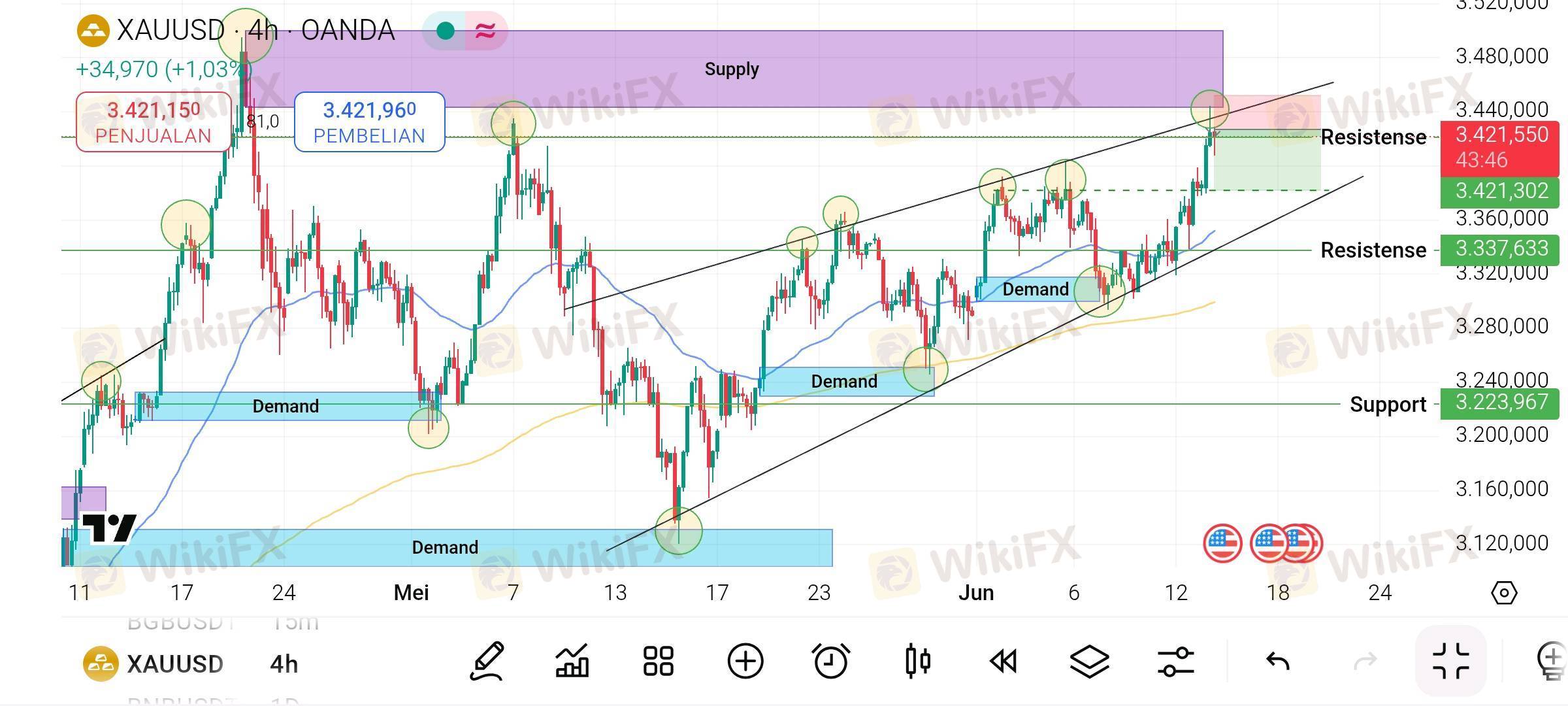This screenshot has height=706, width=1568.
Task: Toggle the red wave indicator badge
Action: [485, 31]
